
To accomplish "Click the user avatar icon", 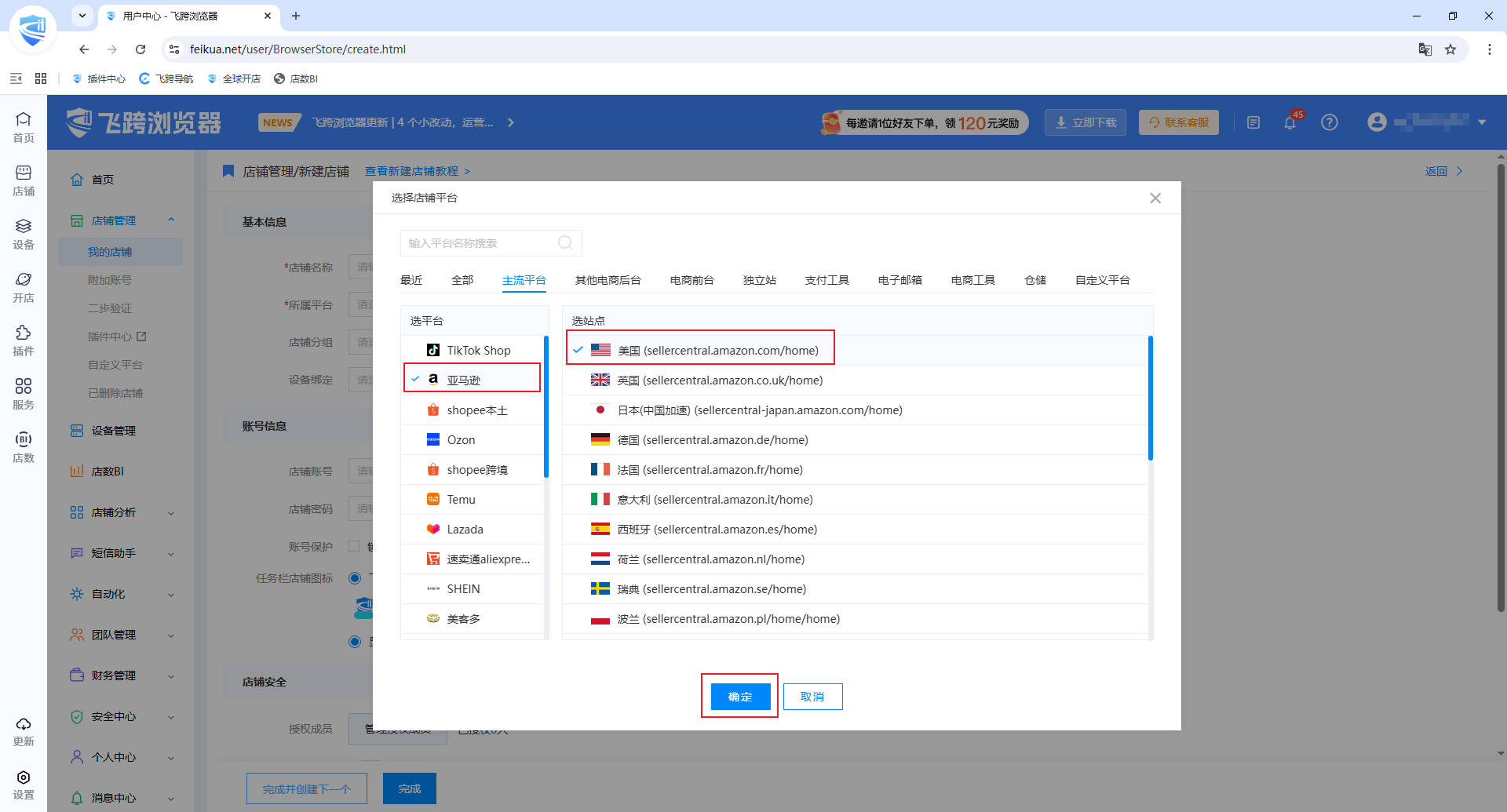I will click(1377, 122).
